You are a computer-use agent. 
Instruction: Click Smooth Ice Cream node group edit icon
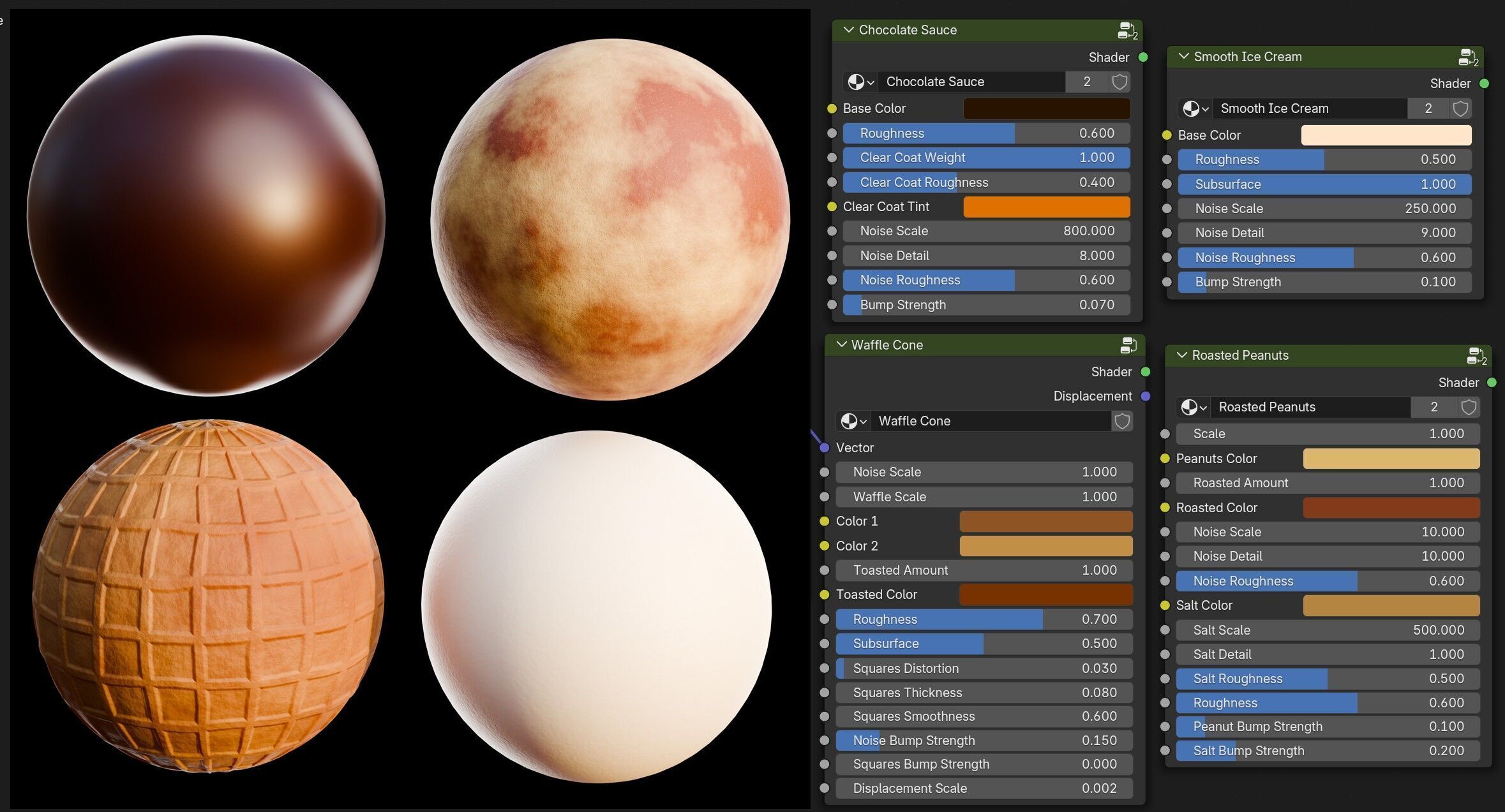pyautogui.click(x=1467, y=57)
